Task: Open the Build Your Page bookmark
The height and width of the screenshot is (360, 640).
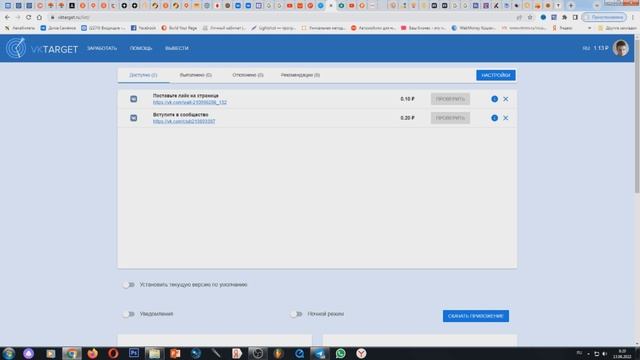Action: (179, 28)
